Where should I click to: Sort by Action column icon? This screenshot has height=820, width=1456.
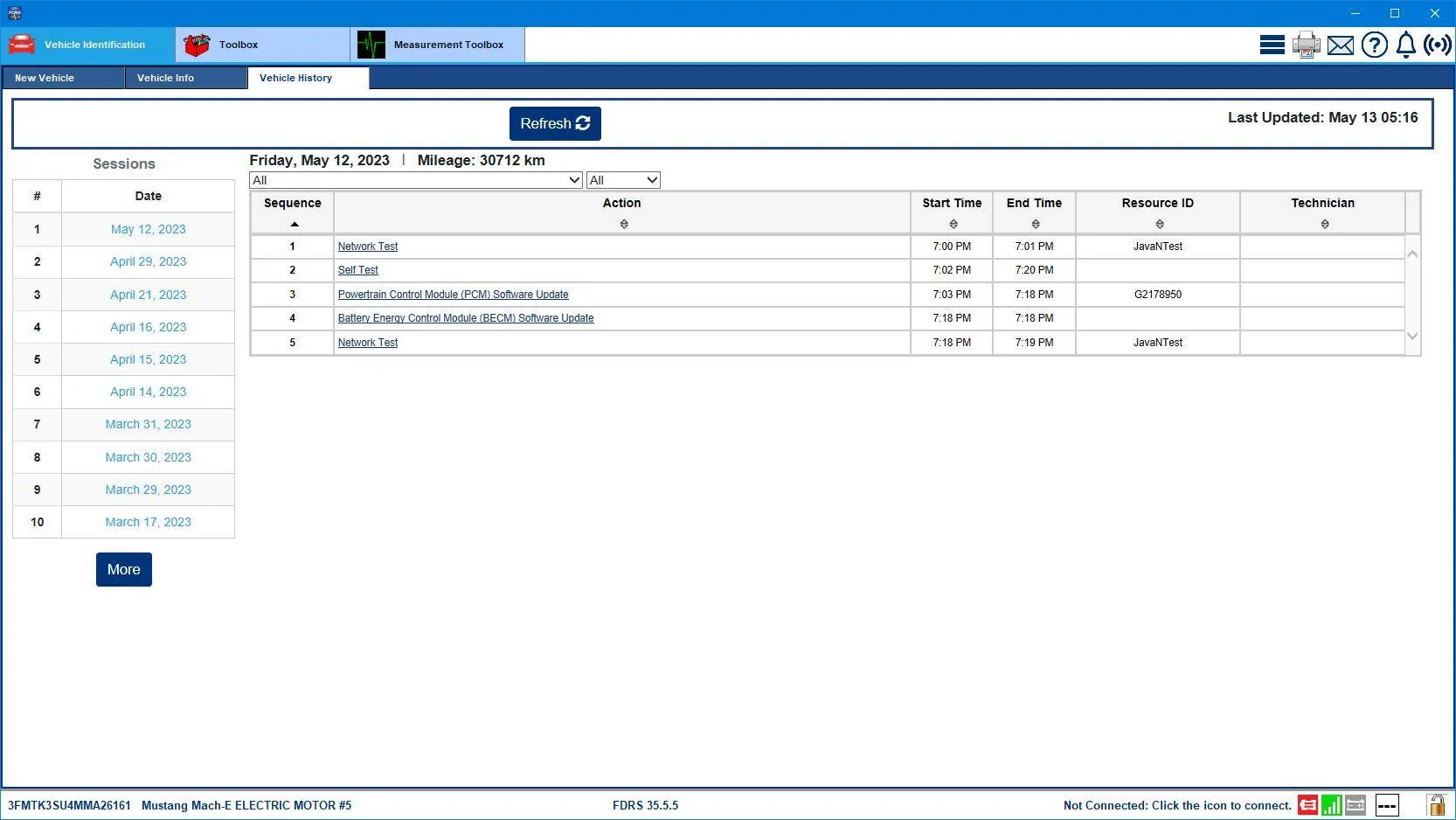tap(624, 225)
